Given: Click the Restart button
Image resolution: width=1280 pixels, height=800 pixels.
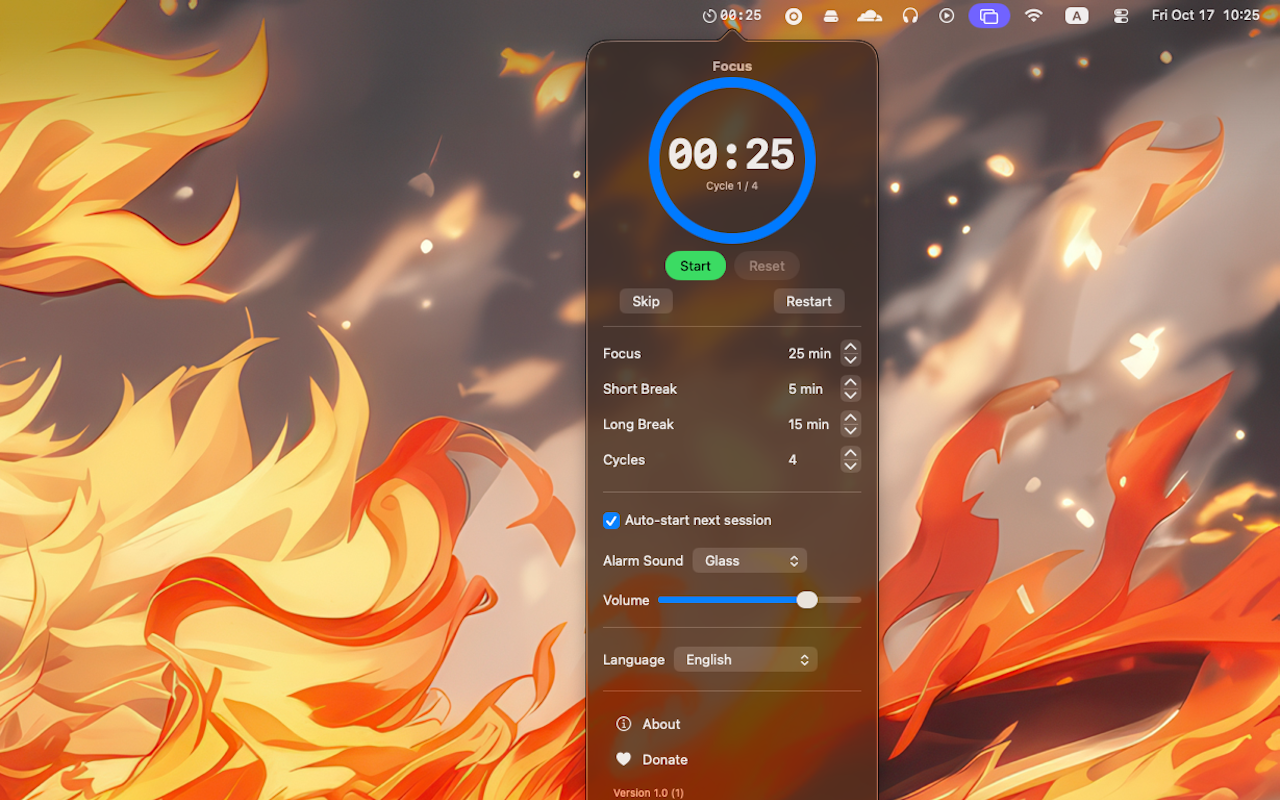Looking at the screenshot, I should 808,300.
